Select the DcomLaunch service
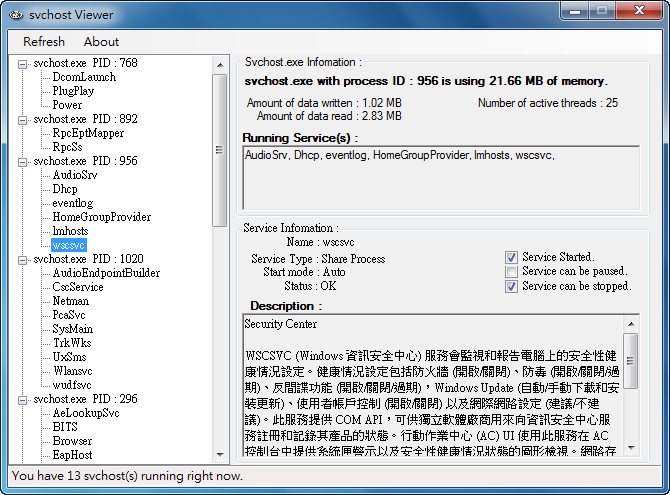670x495 pixels. click(x=84, y=77)
